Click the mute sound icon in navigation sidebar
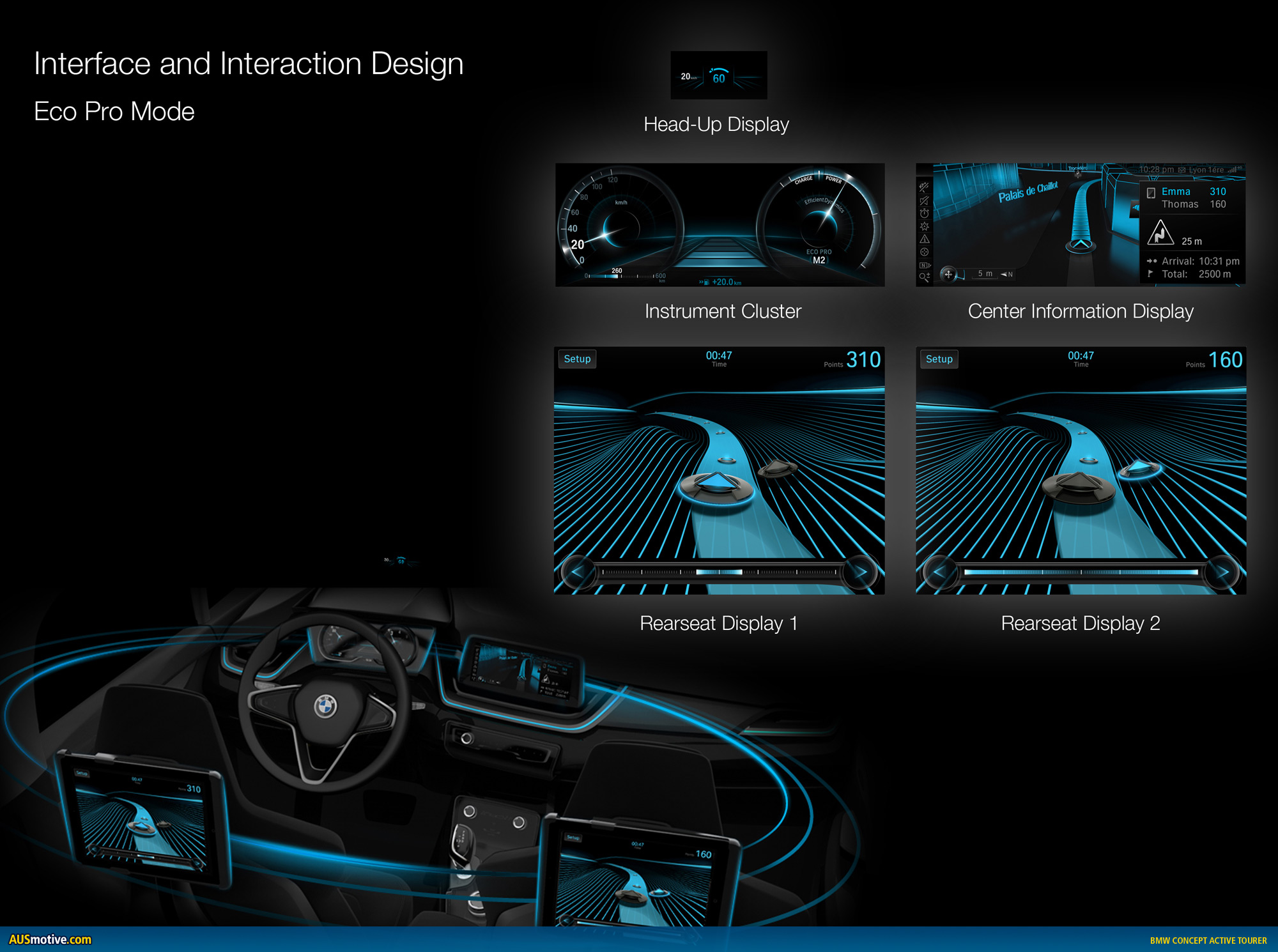The height and width of the screenshot is (952, 1278). tap(924, 201)
